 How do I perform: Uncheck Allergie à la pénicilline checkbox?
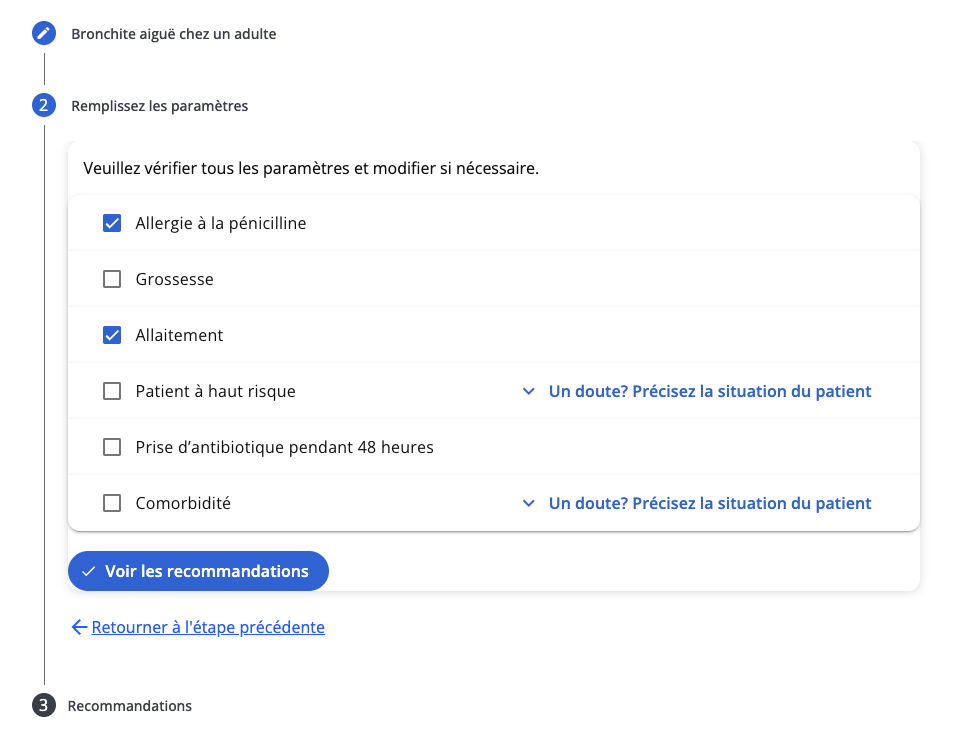point(112,223)
